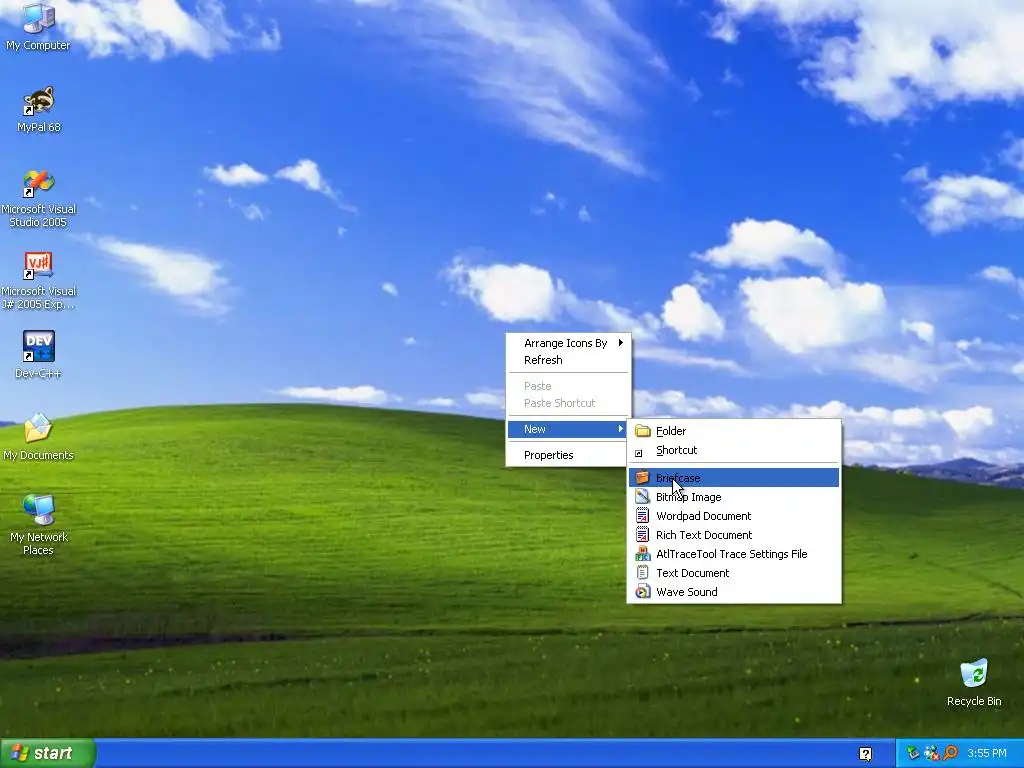Choose Shortcut text in the New submenu
This screenshot has height=768, width=1024.
click(677, 450)
